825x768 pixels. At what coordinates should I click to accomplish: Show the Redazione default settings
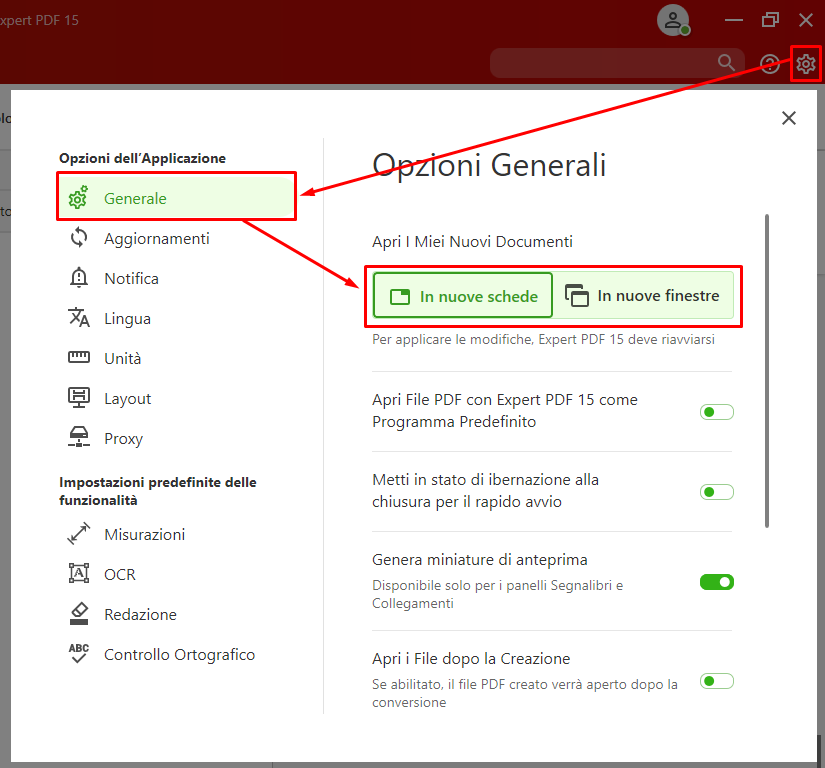point(176,614)
